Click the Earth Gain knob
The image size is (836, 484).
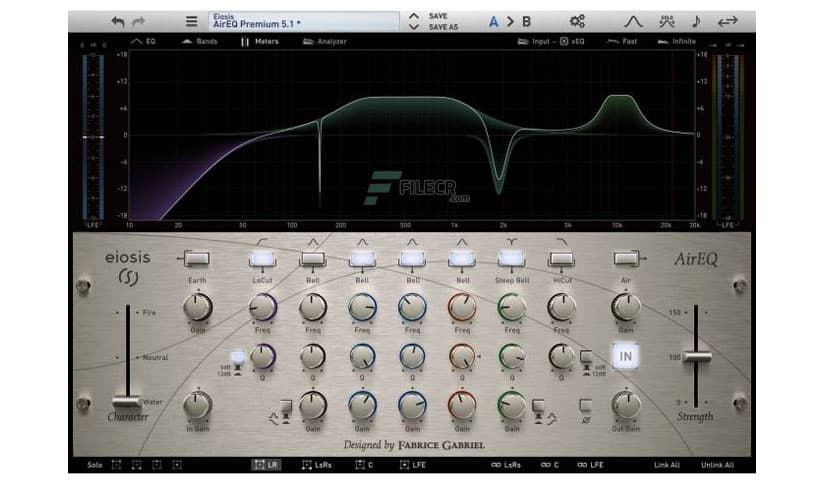pyautogui.click(x=198, y=308)
